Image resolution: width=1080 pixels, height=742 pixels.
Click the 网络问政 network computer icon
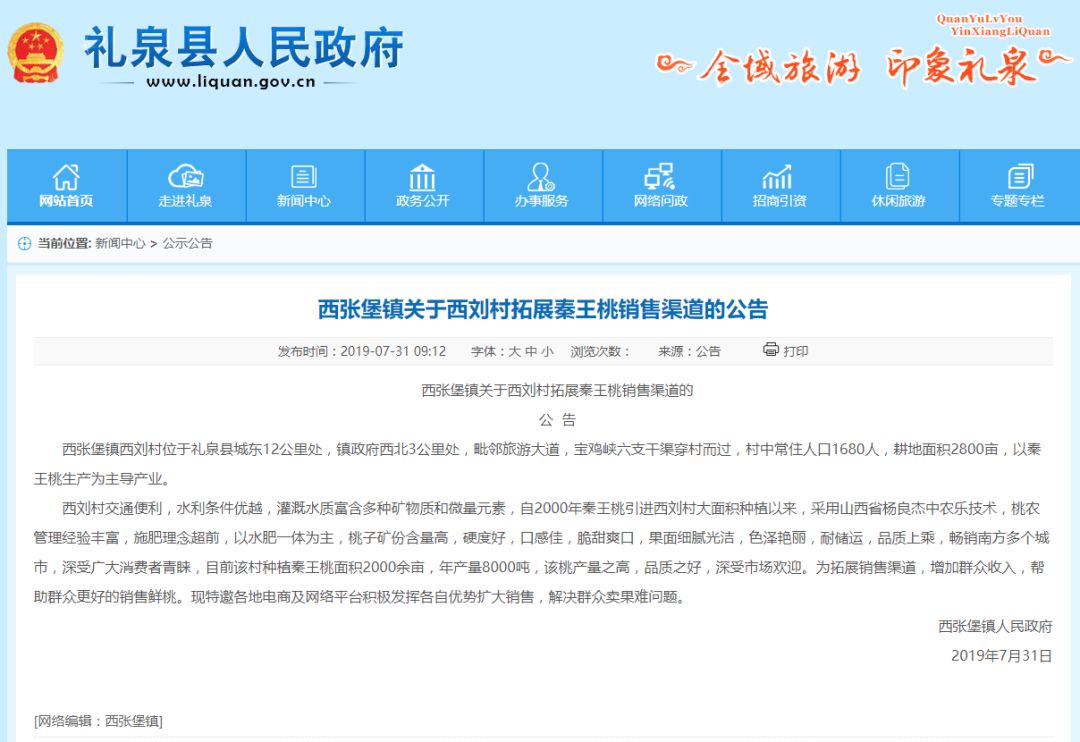coord(660,177)
